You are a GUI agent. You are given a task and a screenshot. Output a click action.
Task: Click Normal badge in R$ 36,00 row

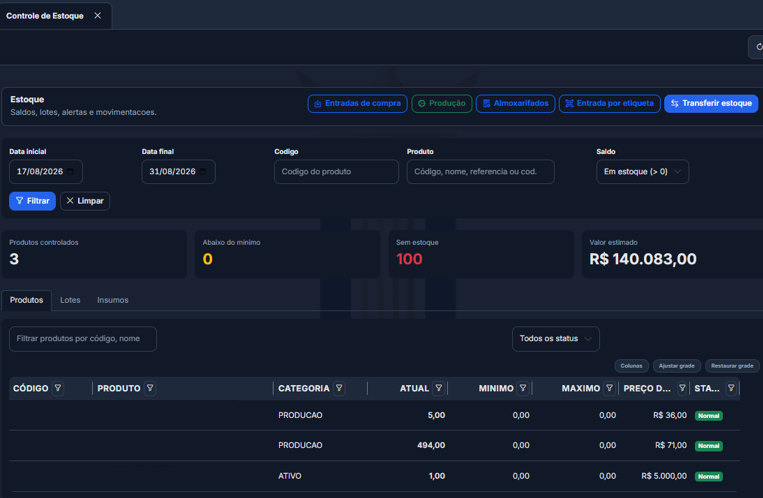point(708,416)
